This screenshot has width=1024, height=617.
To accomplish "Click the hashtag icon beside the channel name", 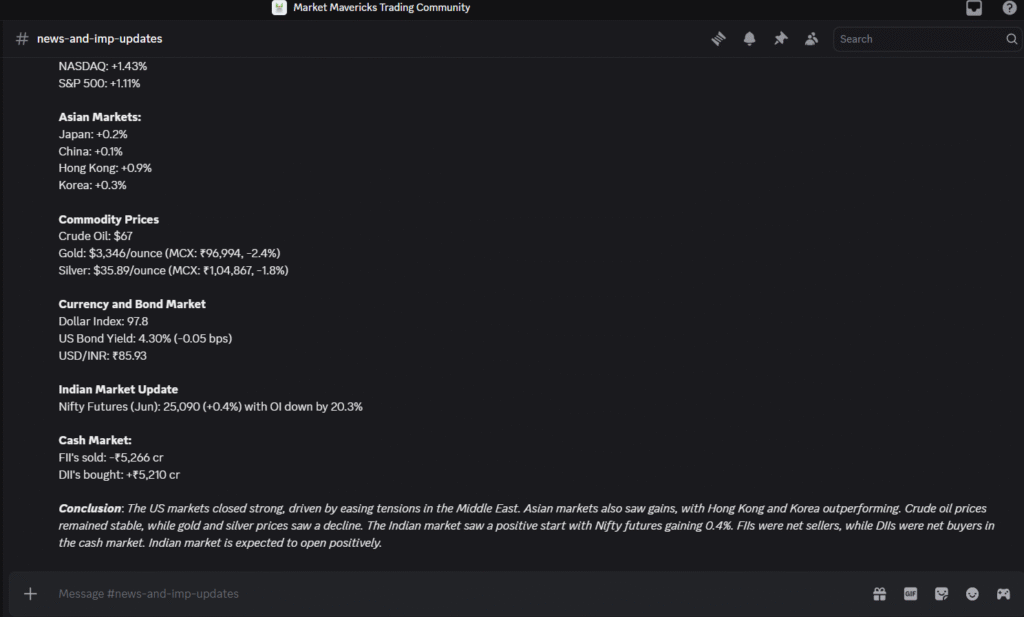I will 20,39.
